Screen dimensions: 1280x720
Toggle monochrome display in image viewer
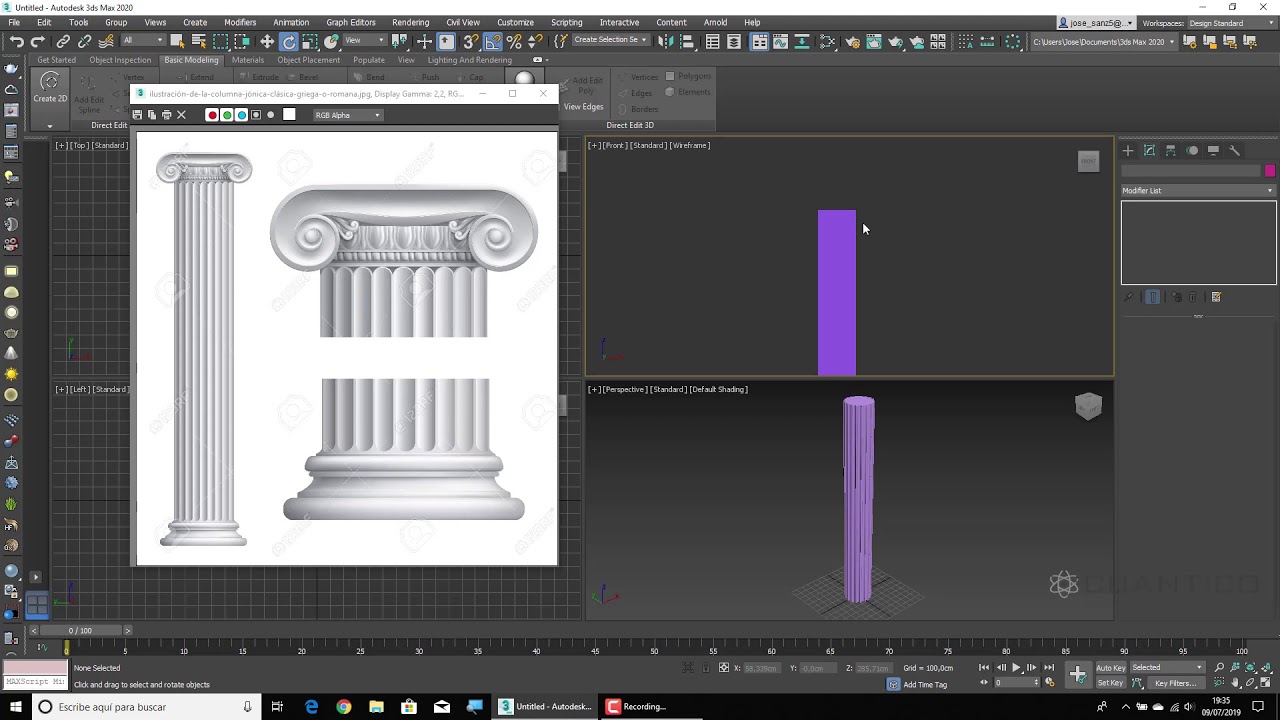pos(270,115)
